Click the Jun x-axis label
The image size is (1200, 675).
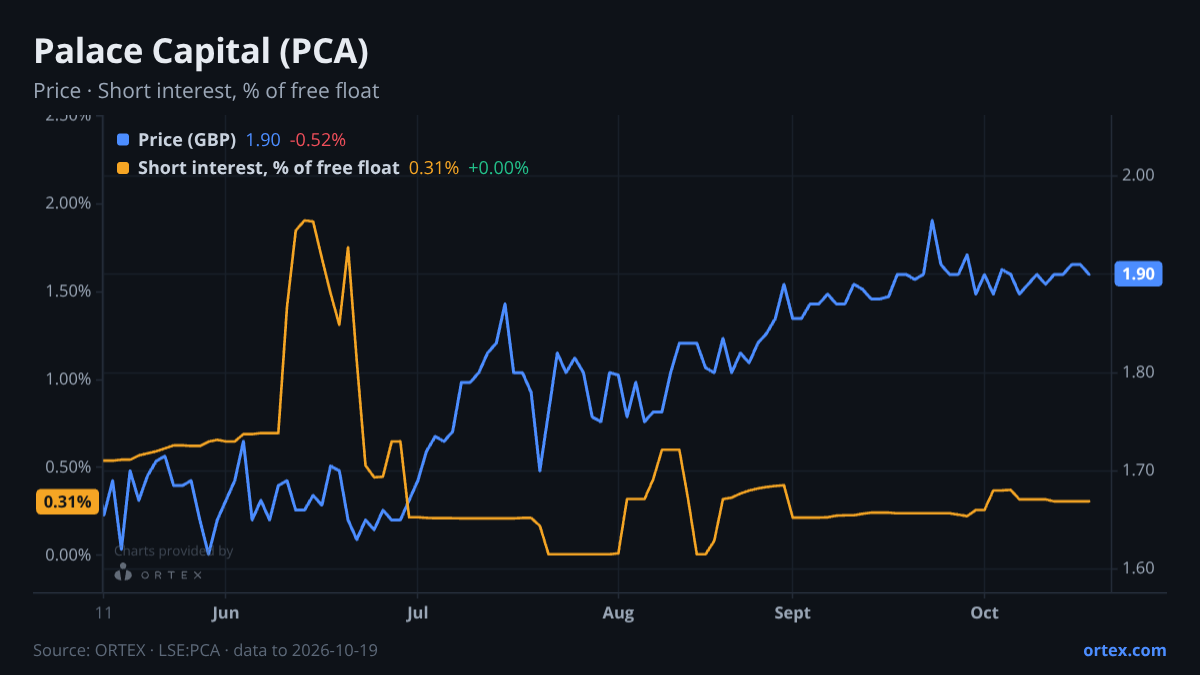tap(226, 613)
